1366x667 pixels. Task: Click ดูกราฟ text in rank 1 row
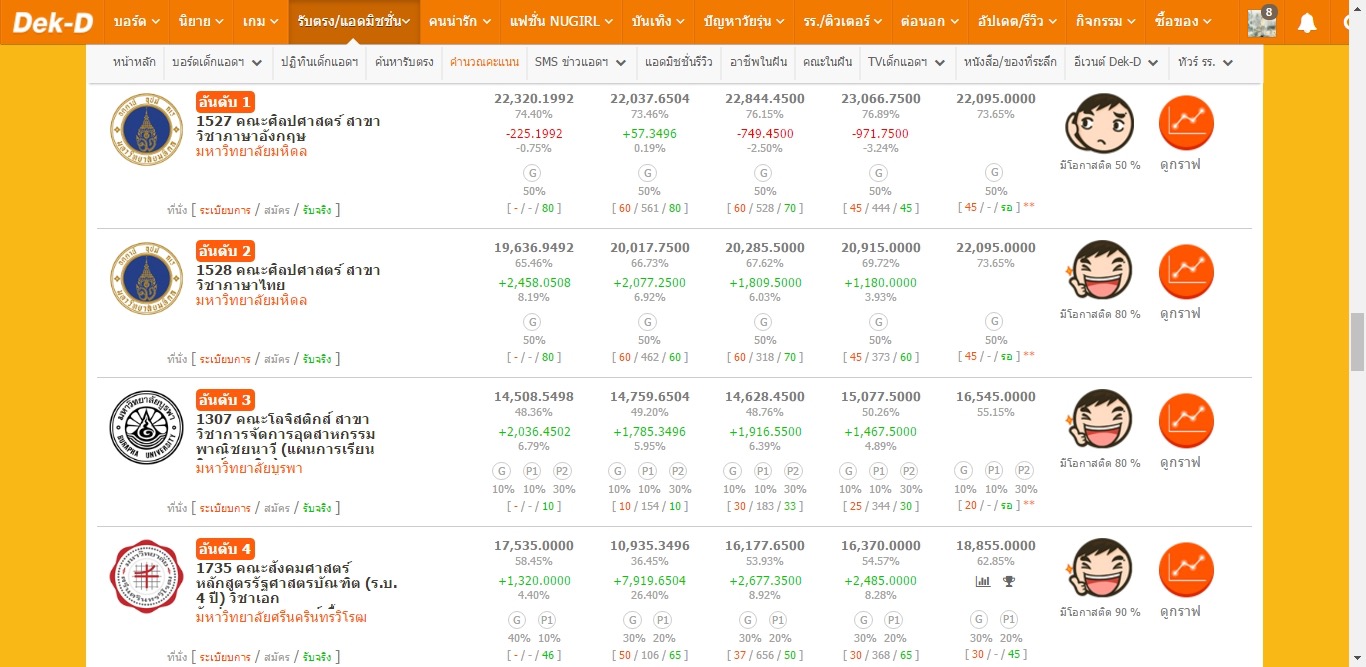[x=1180, y=164]
